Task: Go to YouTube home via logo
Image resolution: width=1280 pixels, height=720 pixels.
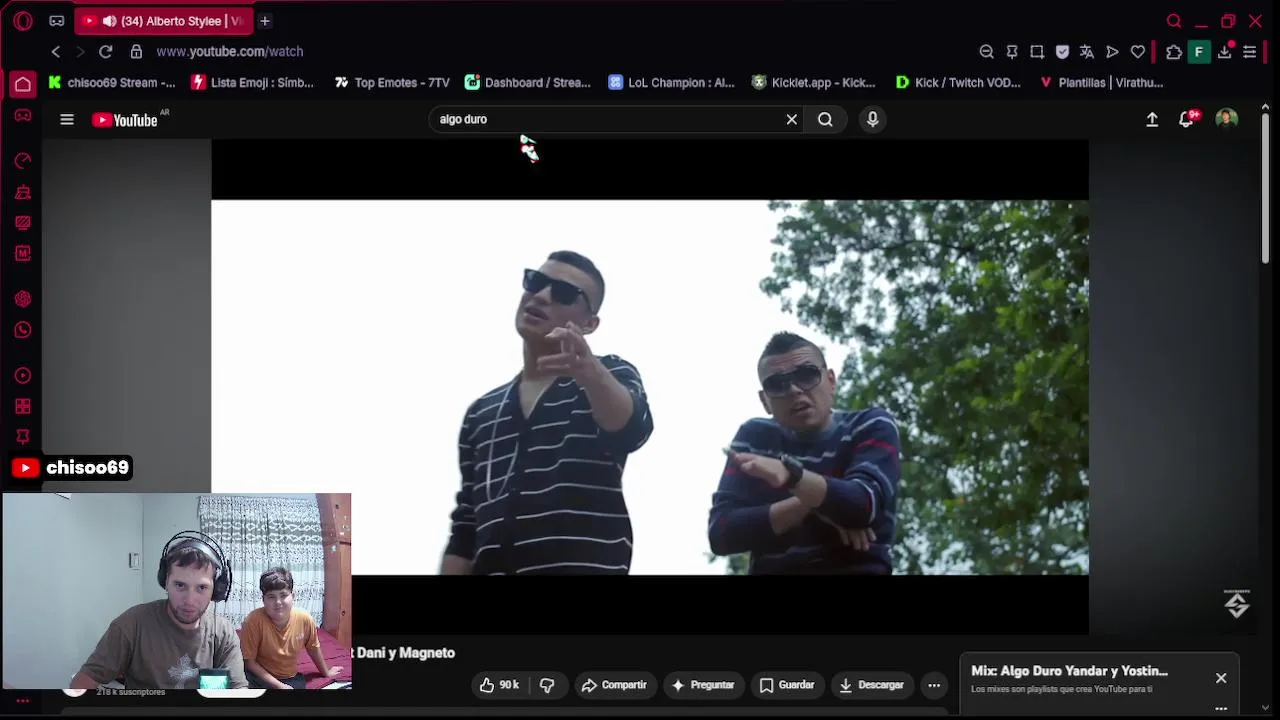Action: [x=125, y=120]
